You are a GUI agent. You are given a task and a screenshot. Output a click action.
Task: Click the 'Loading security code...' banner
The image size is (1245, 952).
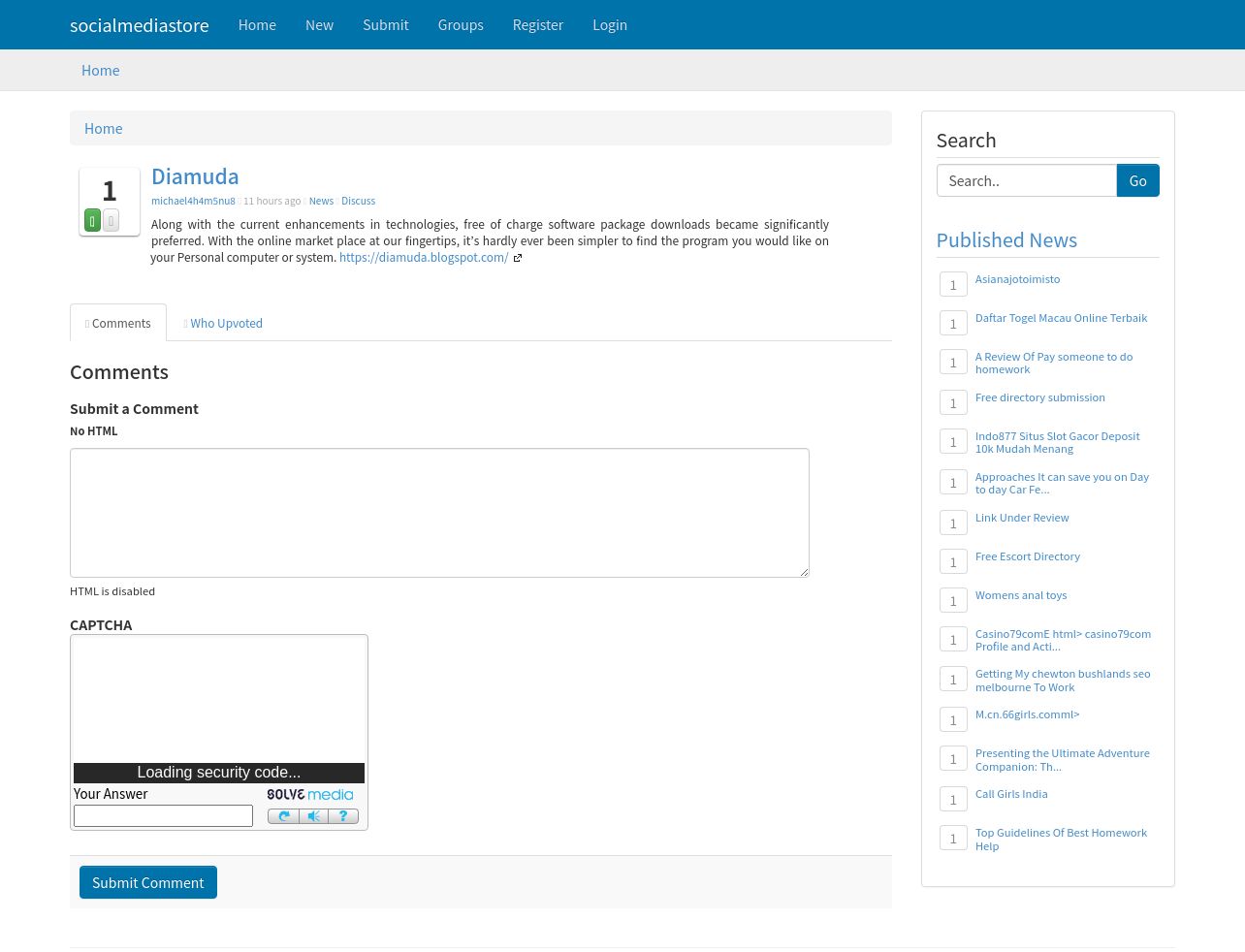219,773
